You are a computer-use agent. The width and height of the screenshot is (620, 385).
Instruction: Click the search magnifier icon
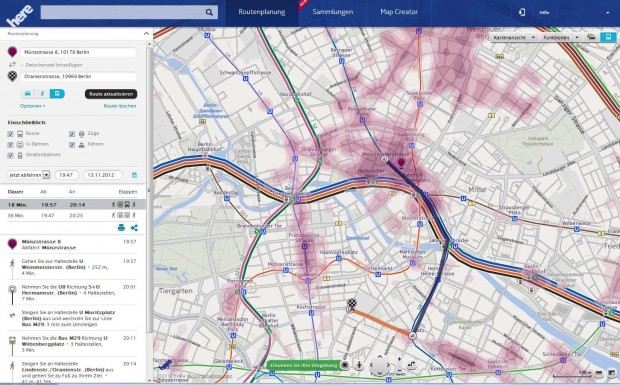pos(209,12)
